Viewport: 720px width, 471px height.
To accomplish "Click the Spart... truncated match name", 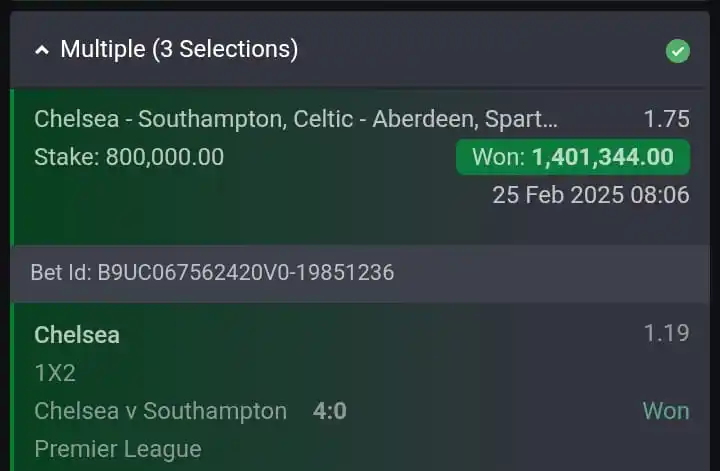I will 521,119.
